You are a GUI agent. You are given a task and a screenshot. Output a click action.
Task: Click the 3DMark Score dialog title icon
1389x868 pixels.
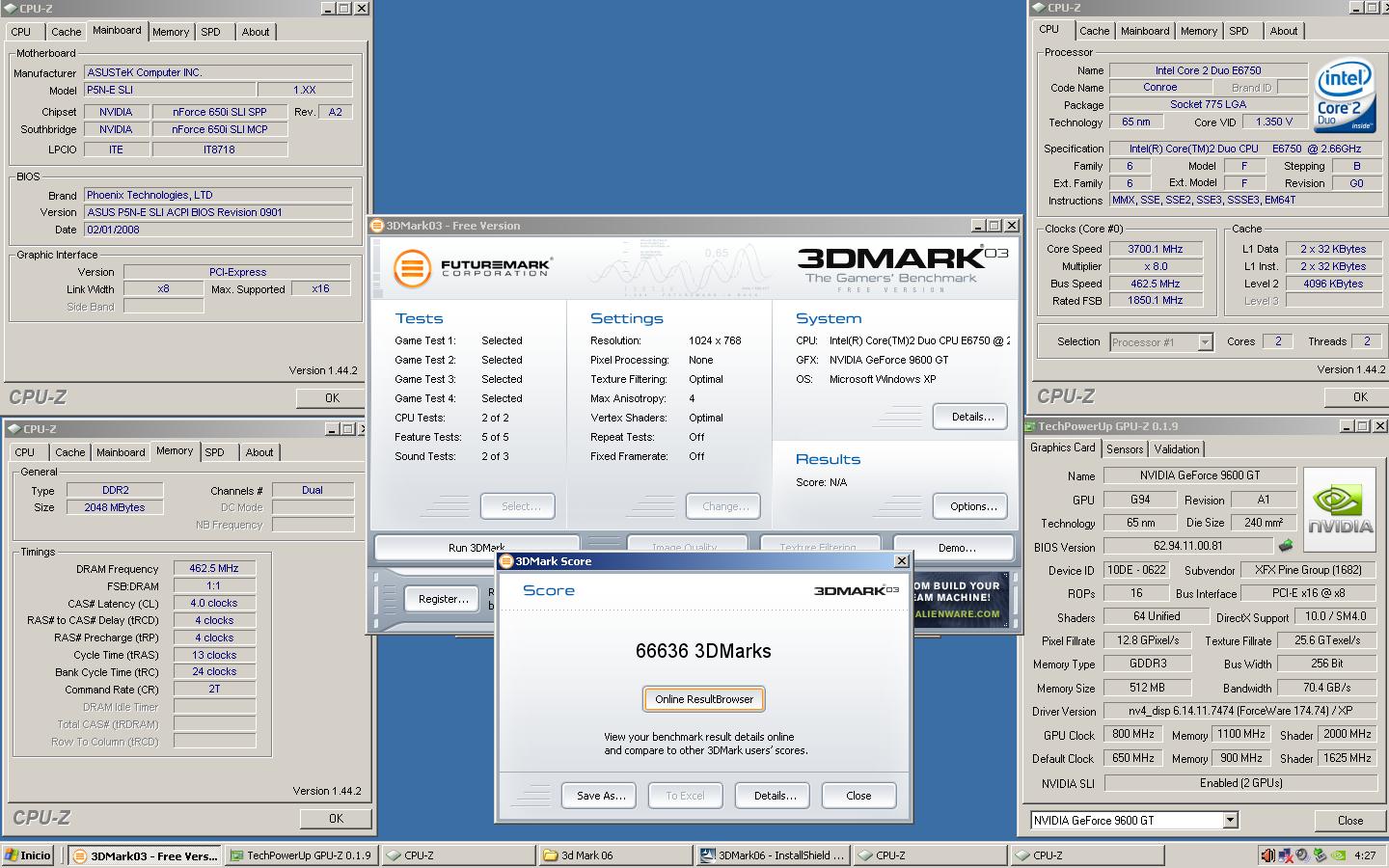505,561
